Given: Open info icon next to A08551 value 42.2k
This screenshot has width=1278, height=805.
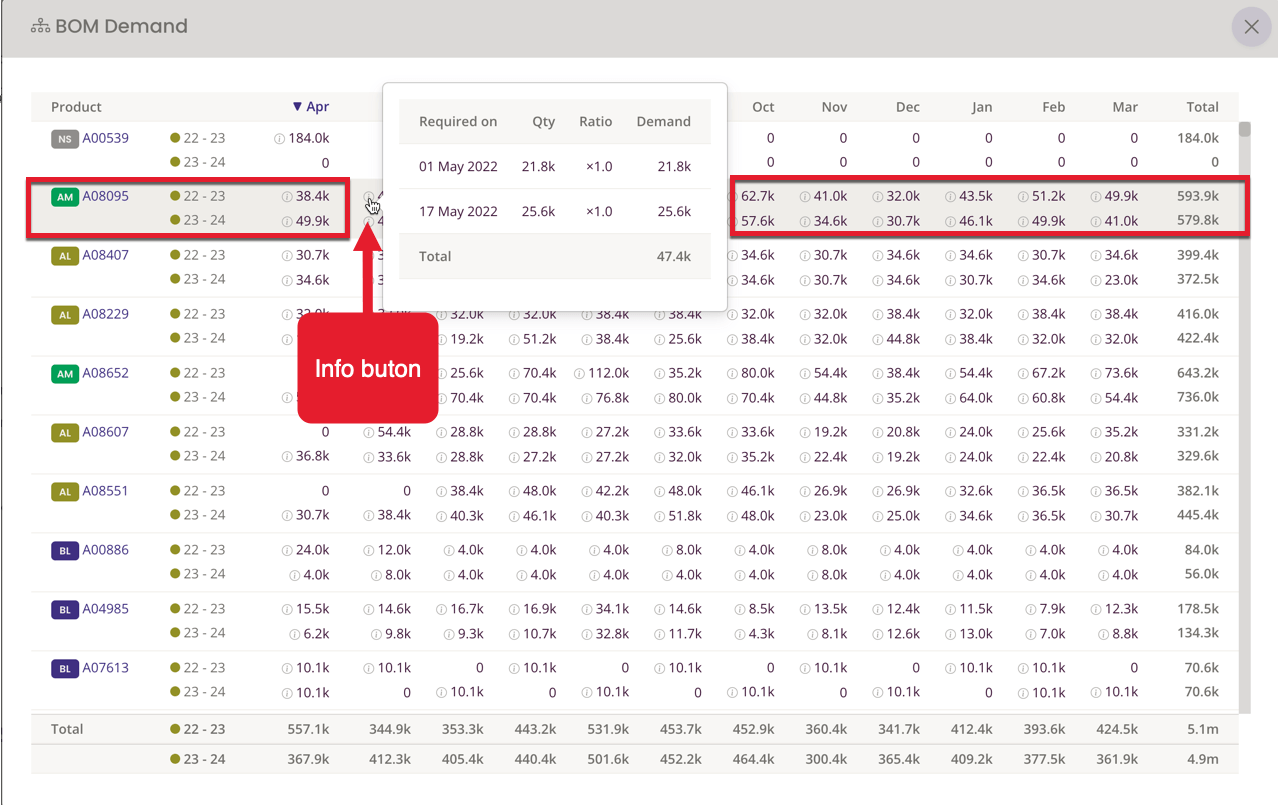Looking at the screenshot, I should pyautogui.click(x=587, y=492).
